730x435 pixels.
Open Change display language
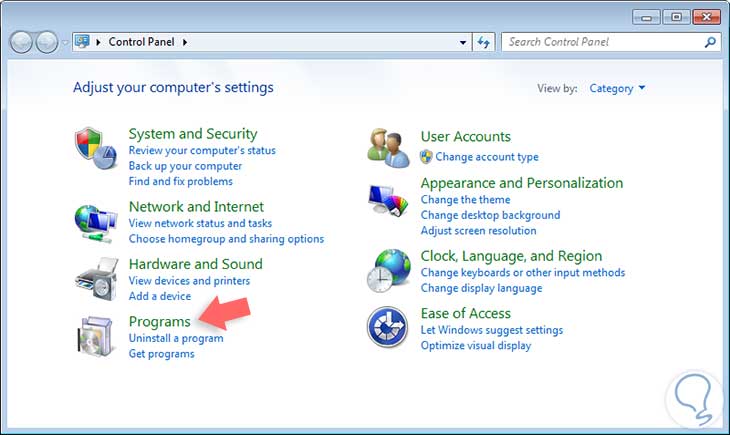click(x=481, y=288)
